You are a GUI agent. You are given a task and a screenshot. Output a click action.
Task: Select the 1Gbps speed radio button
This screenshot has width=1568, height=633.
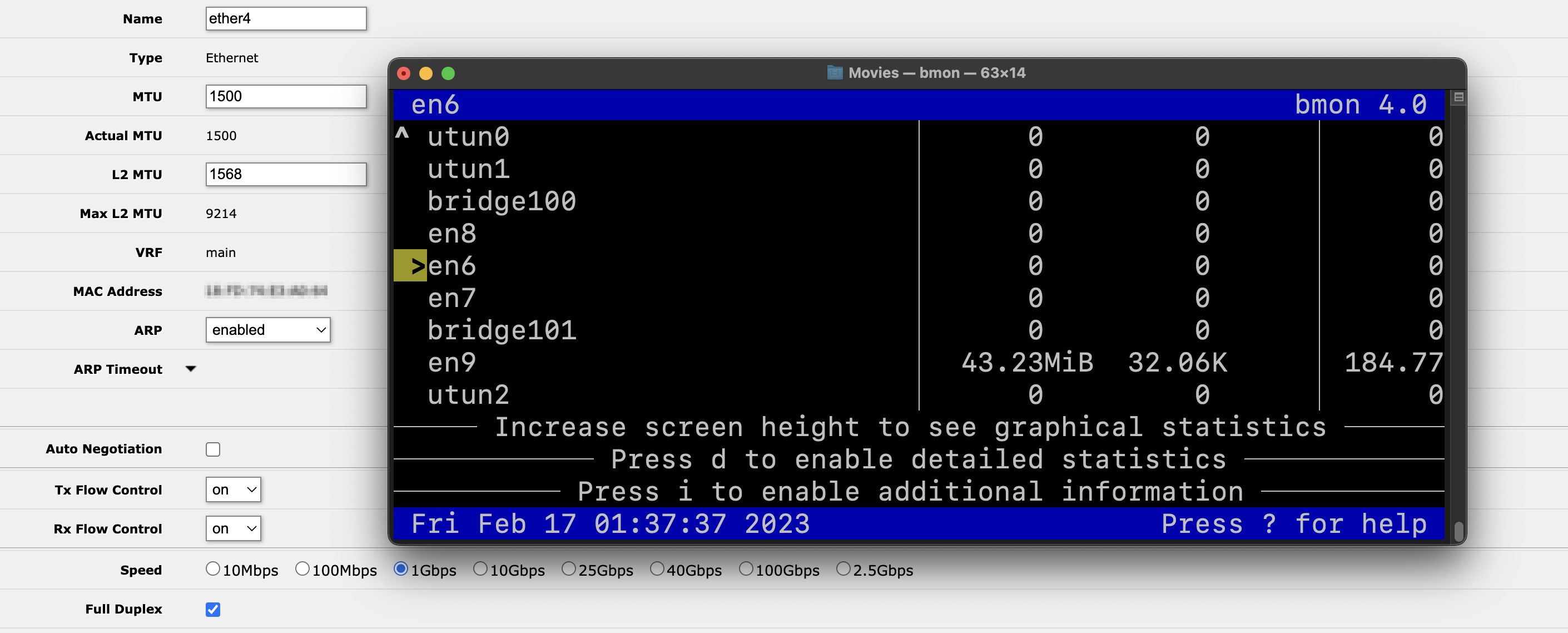(x=400, y=568)
